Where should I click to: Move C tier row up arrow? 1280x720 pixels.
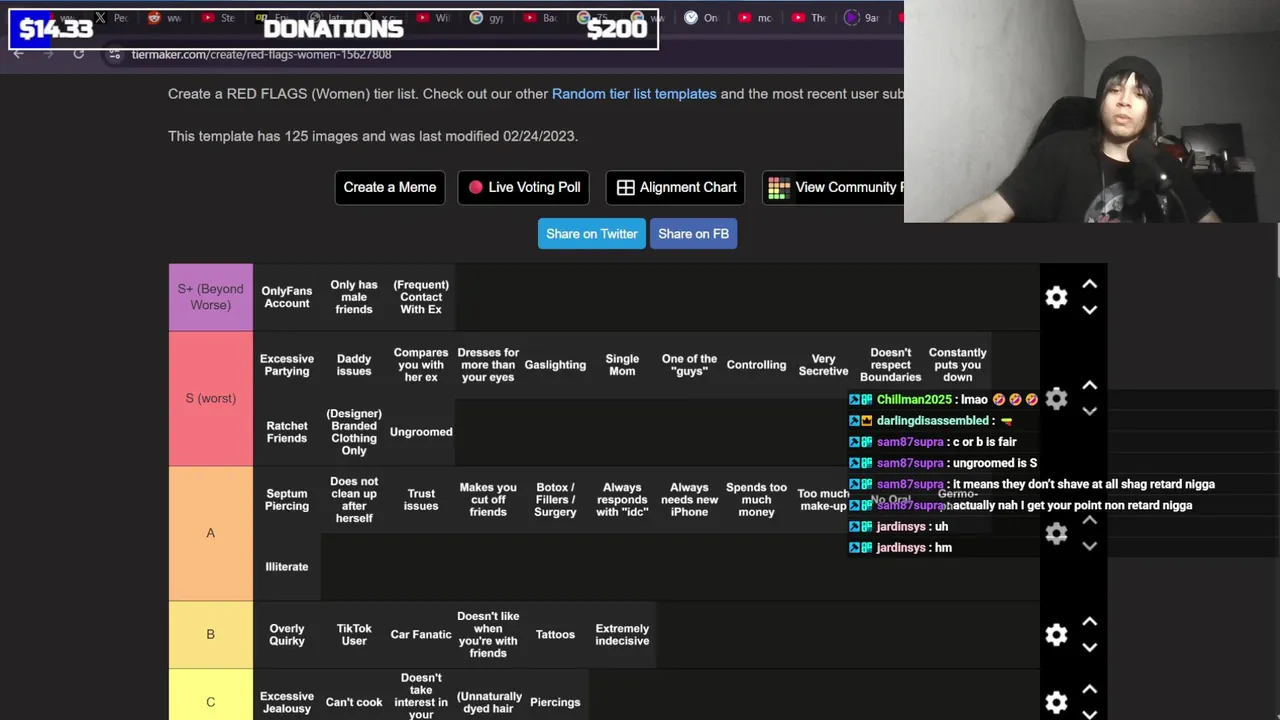1090,690
